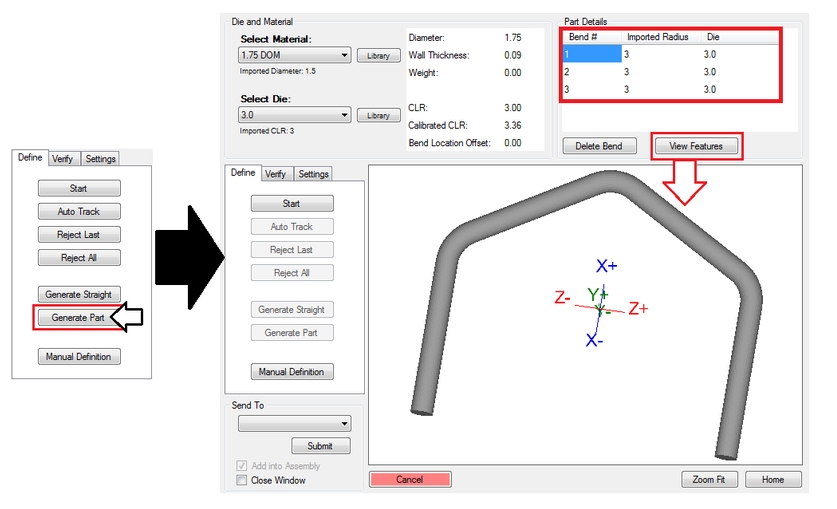Image resolution: width=837 pixels, height=509 pixels.
Task: Toggle the Add into Assembly checkbox
Action: point(242,466)
